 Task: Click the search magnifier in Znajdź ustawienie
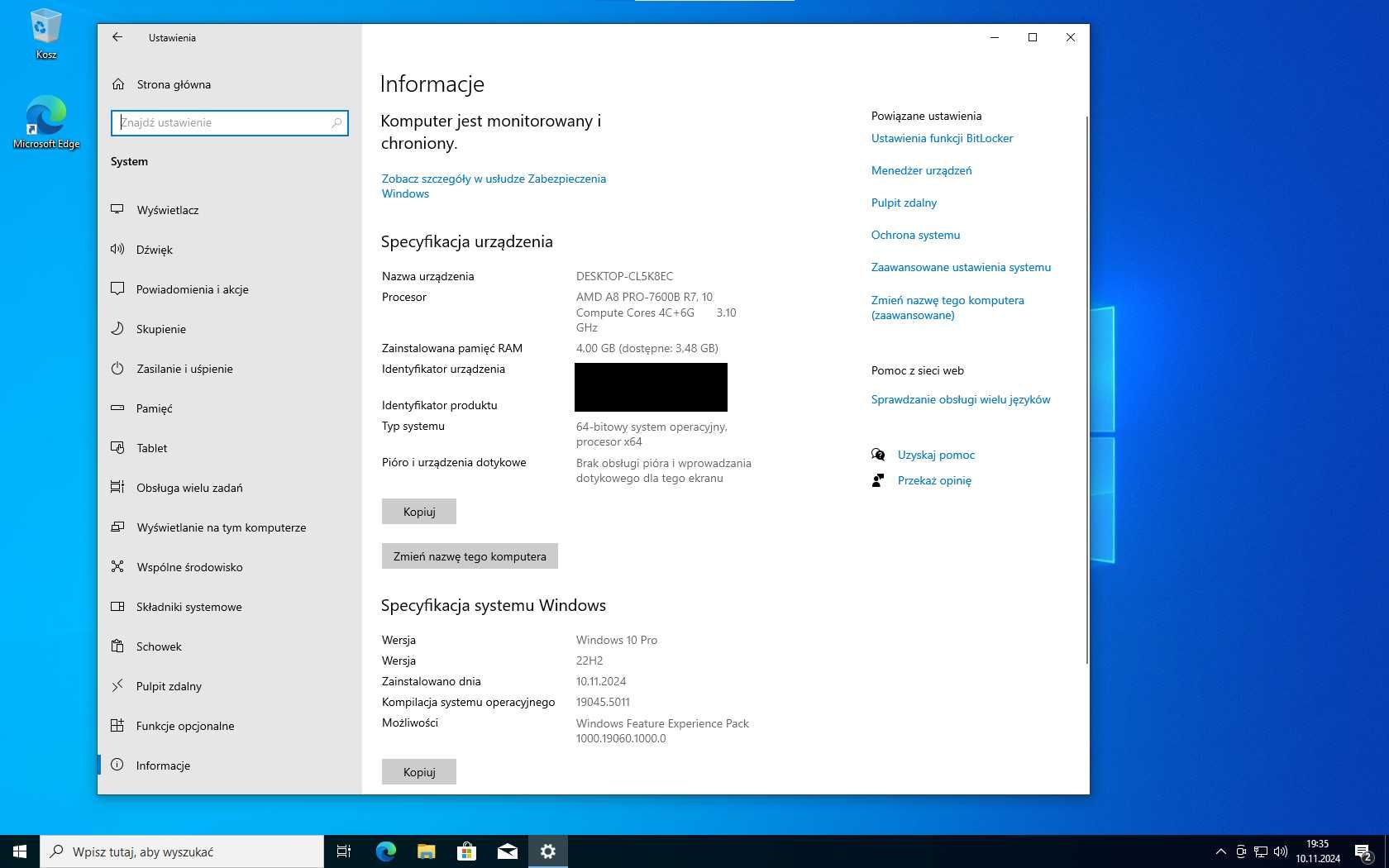pos(337,123)
